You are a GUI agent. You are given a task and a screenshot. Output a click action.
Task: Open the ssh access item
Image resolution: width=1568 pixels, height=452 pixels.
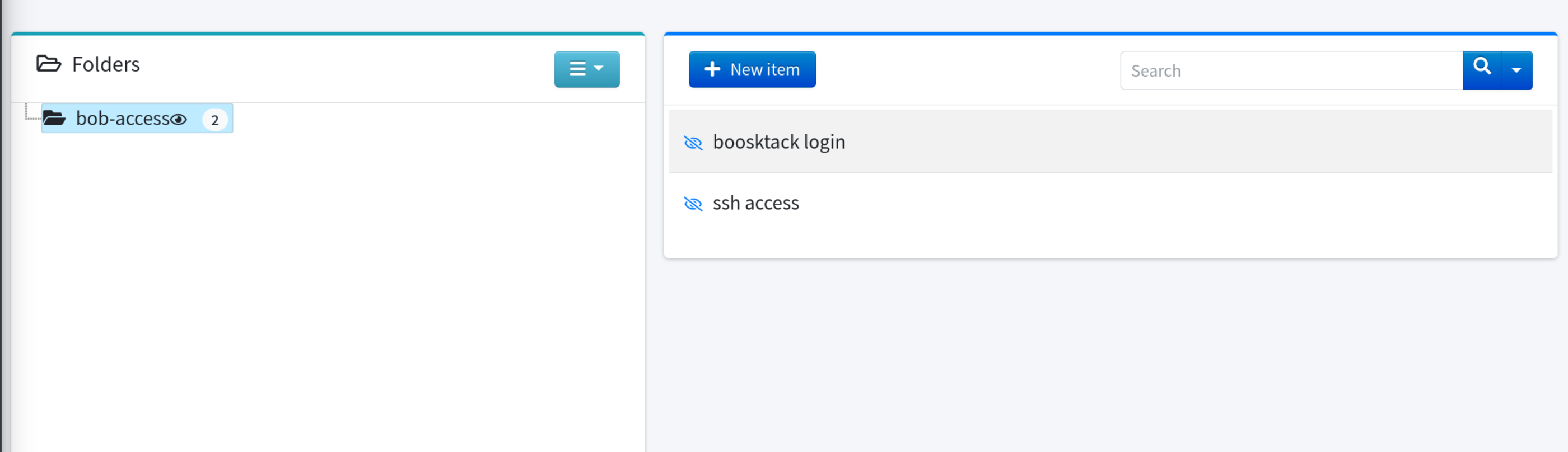(x=755, y=203)
